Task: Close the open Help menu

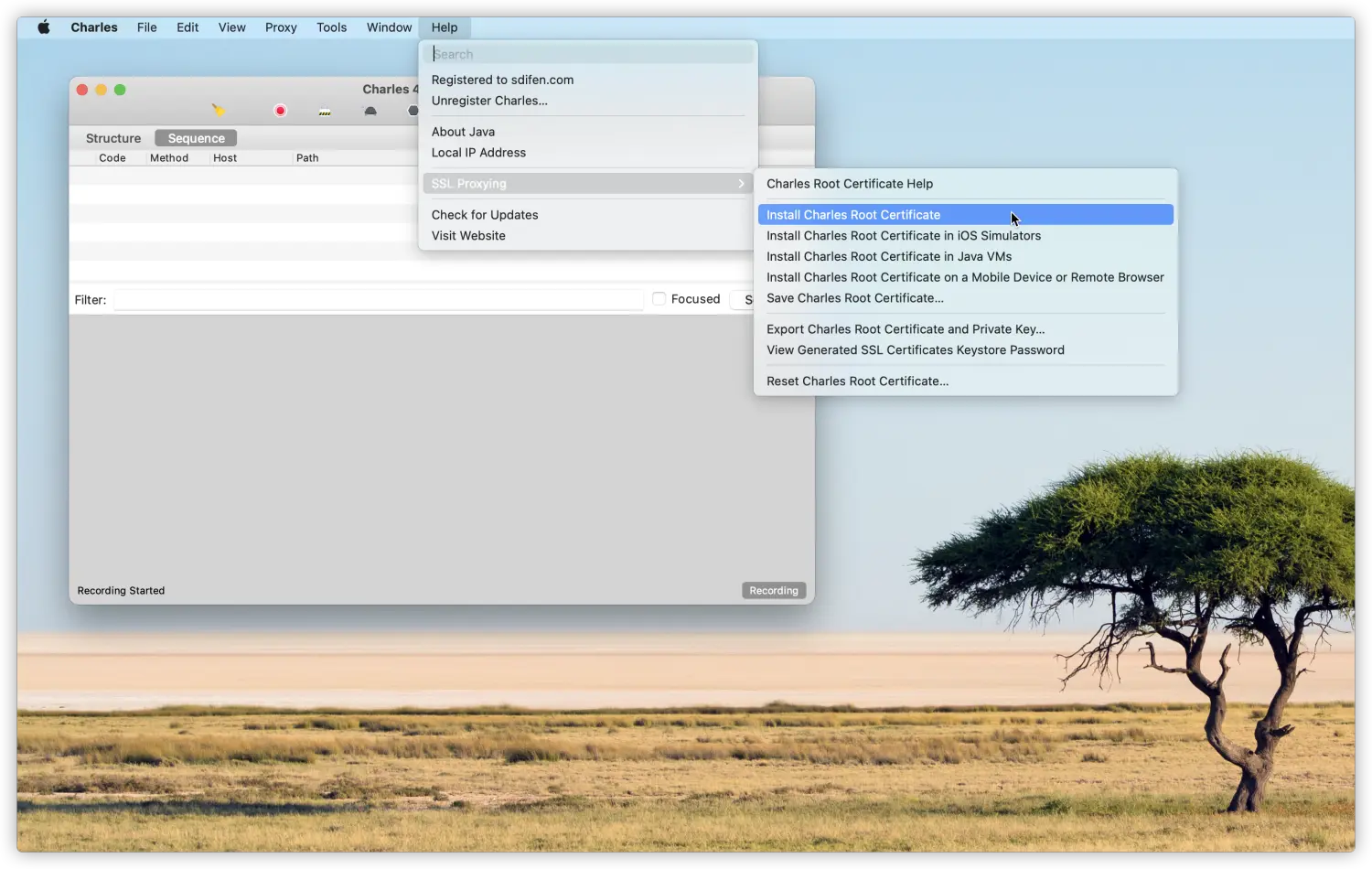Action: click(x=445, y=27)
